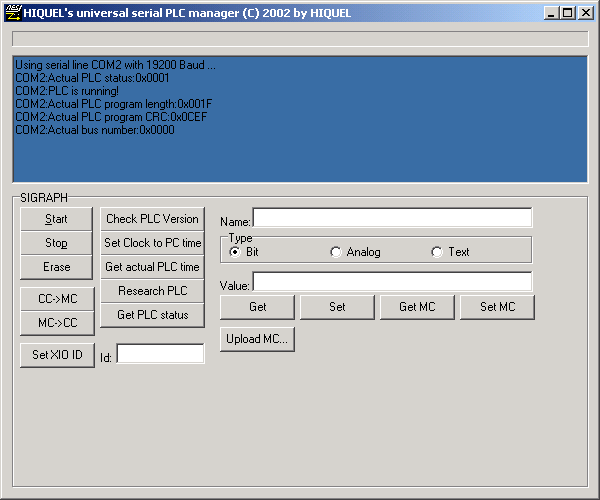The image size is (600, 500).
Task: Click the Get button
Action: (x=258, y=307)
